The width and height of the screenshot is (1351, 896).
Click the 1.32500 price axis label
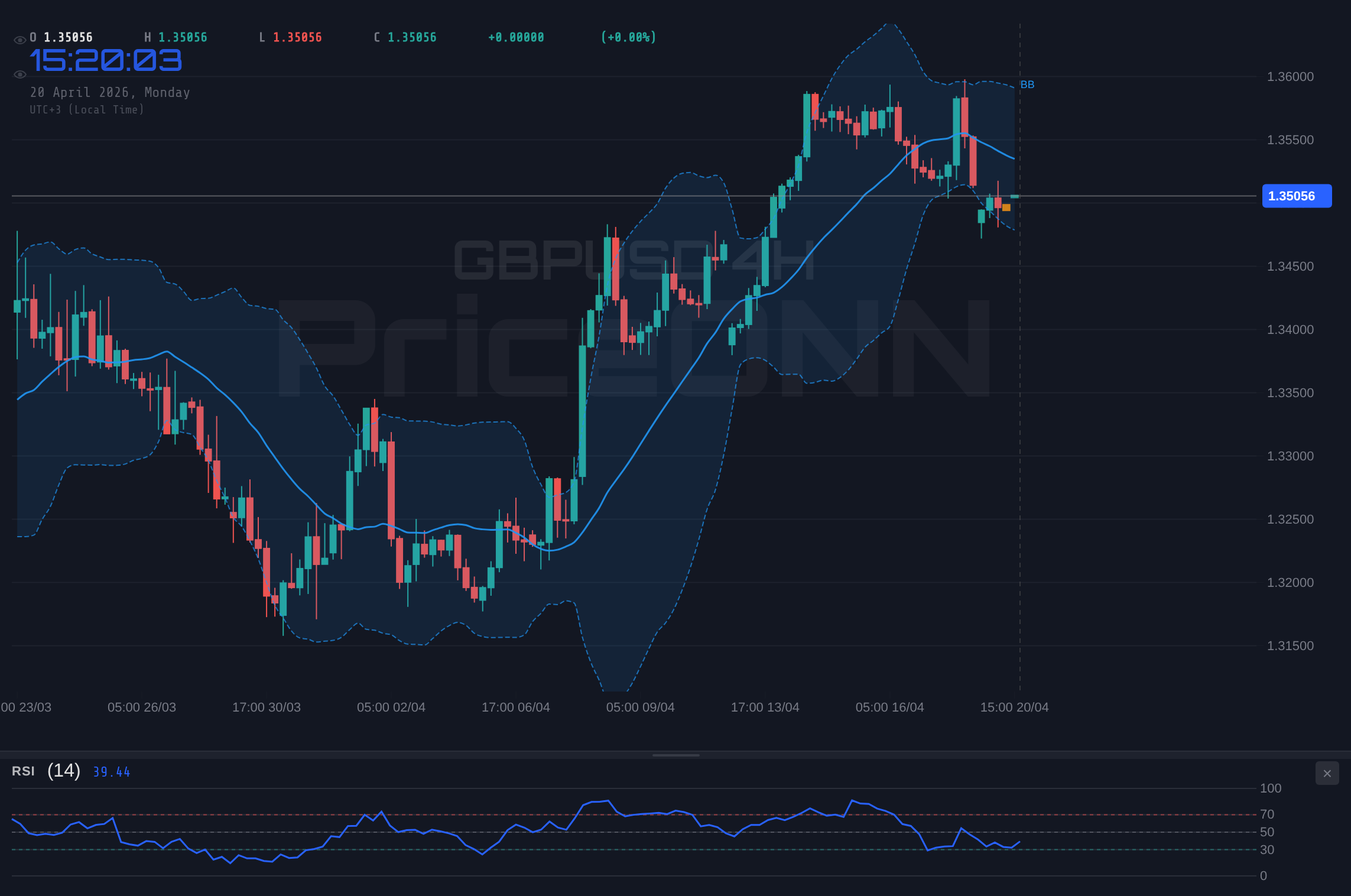(x=1290, y=520)
